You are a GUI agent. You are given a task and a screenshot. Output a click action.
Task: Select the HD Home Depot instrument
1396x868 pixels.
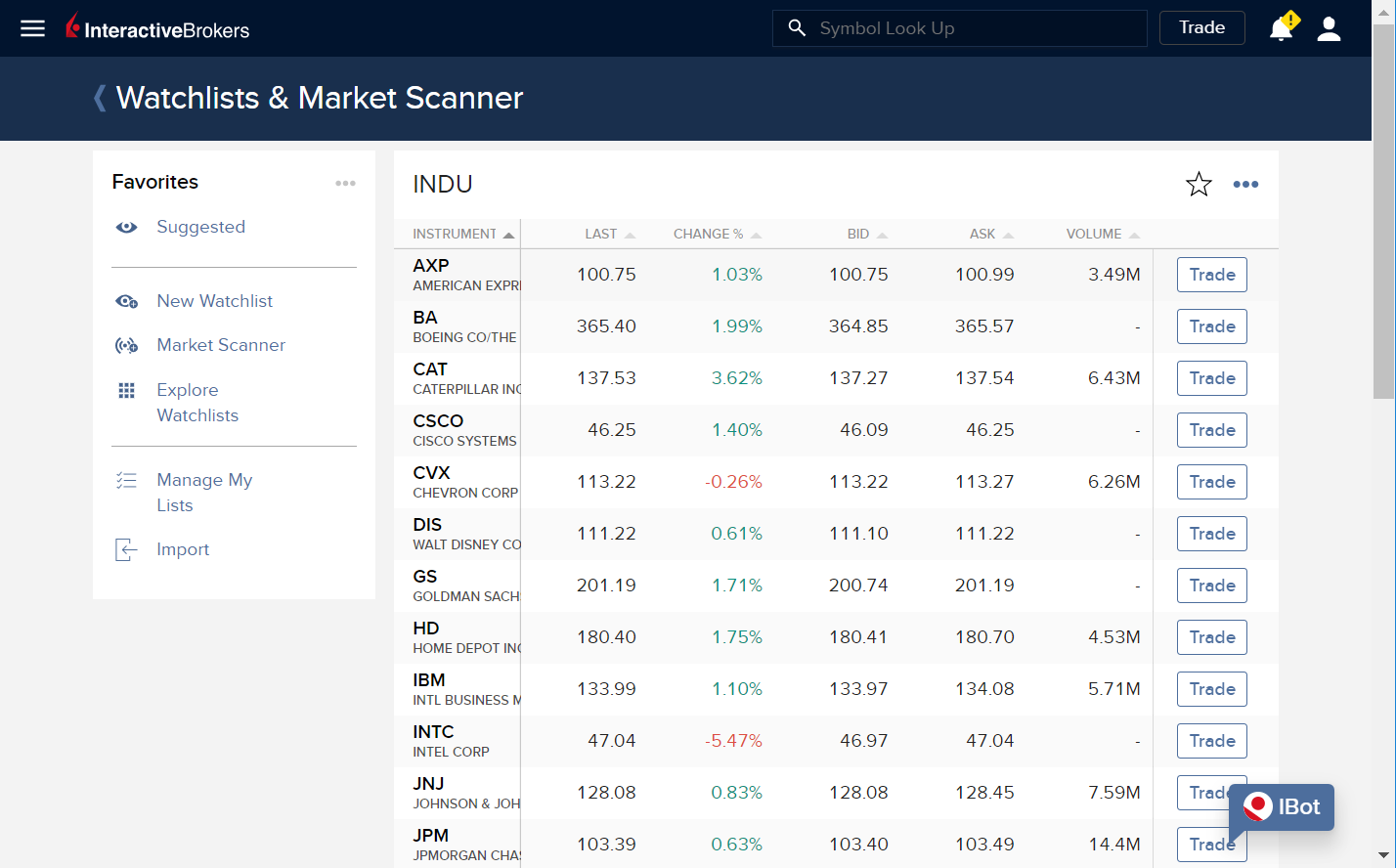pyautogui.click(x=466, y=637)
